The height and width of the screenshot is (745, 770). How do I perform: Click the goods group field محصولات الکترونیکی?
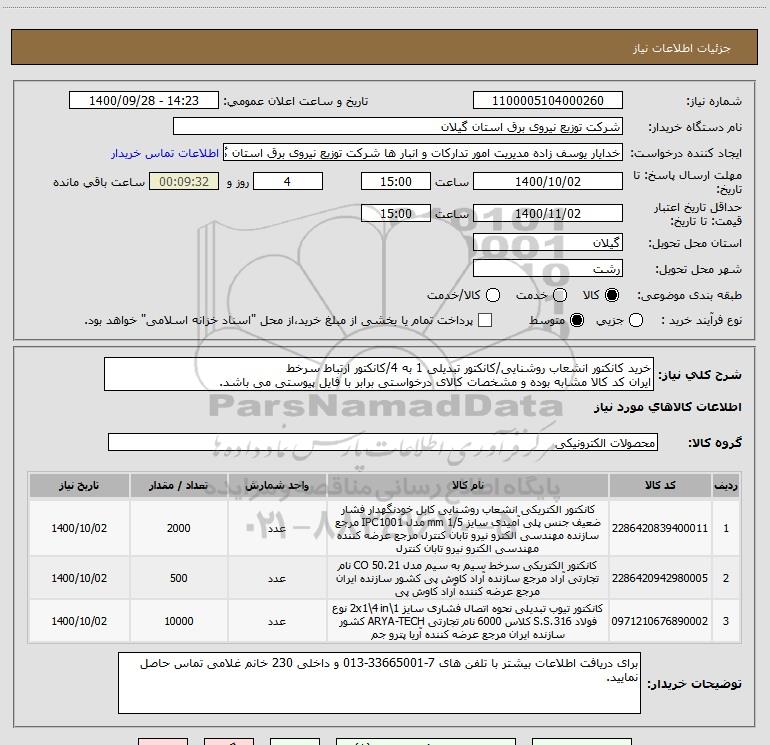[x=383, y=442]
